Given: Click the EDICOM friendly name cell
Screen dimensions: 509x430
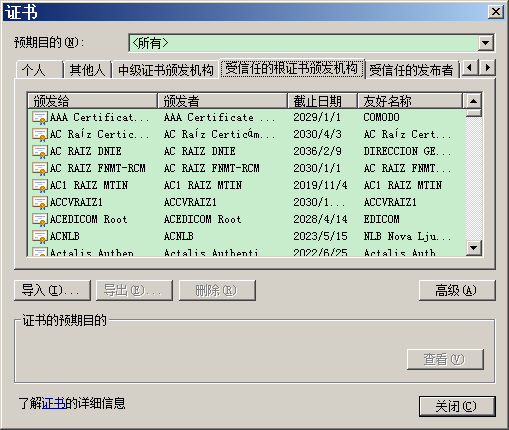Looking at the screenshot, I should pyautogui.click(x=381, y=220).
